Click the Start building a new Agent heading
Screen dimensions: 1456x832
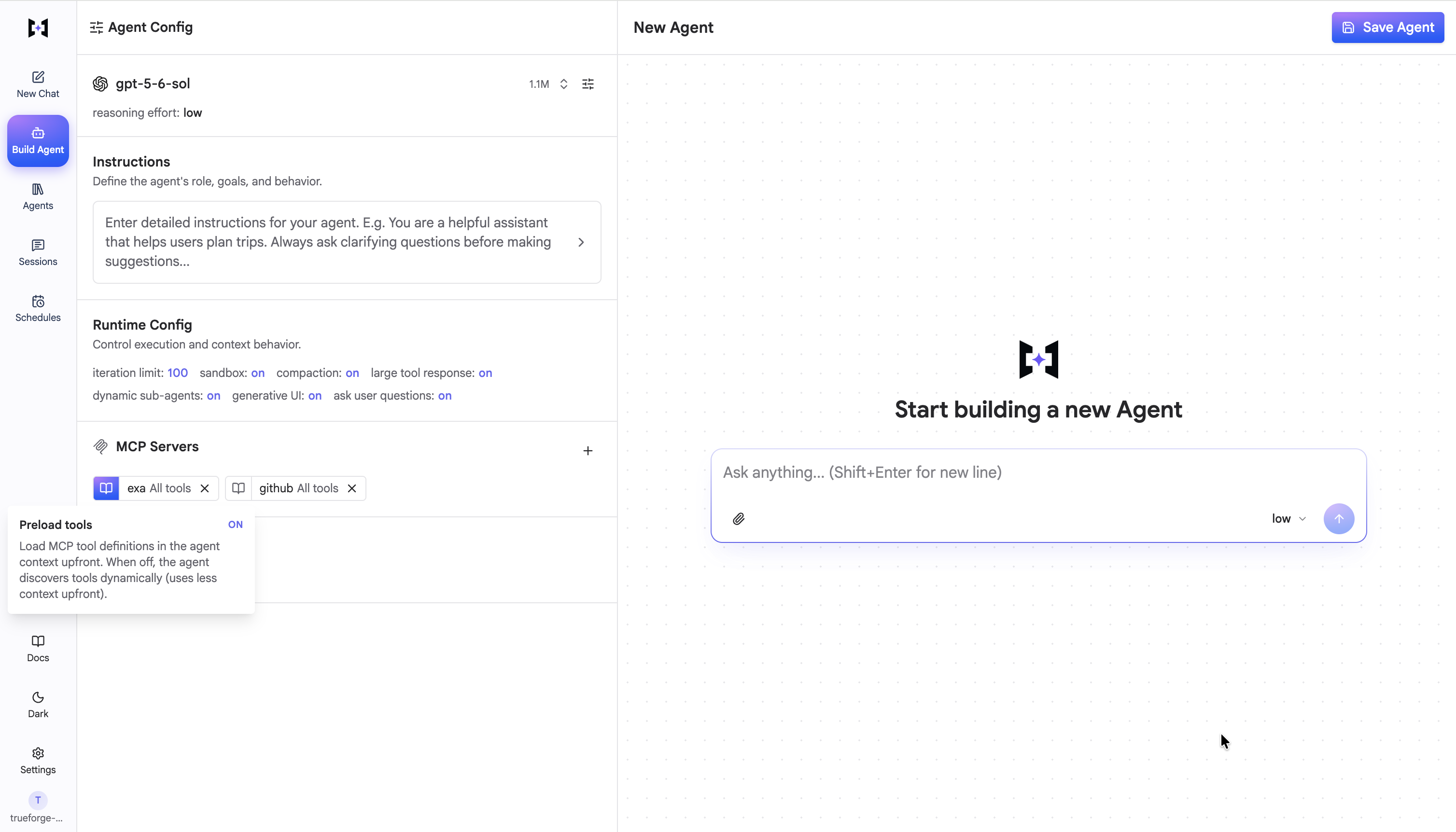click(x=1038, y=410)
